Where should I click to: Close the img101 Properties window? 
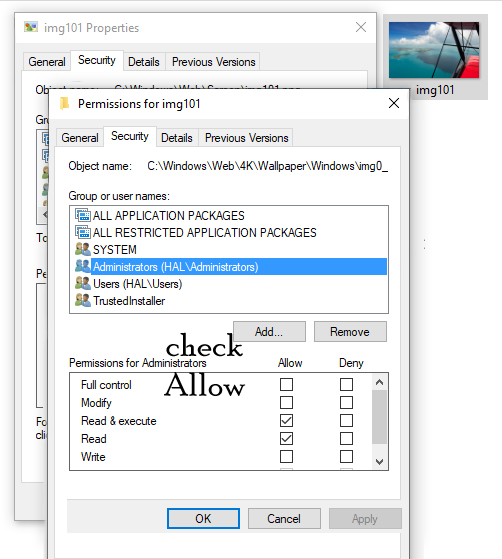coord(361,27)
